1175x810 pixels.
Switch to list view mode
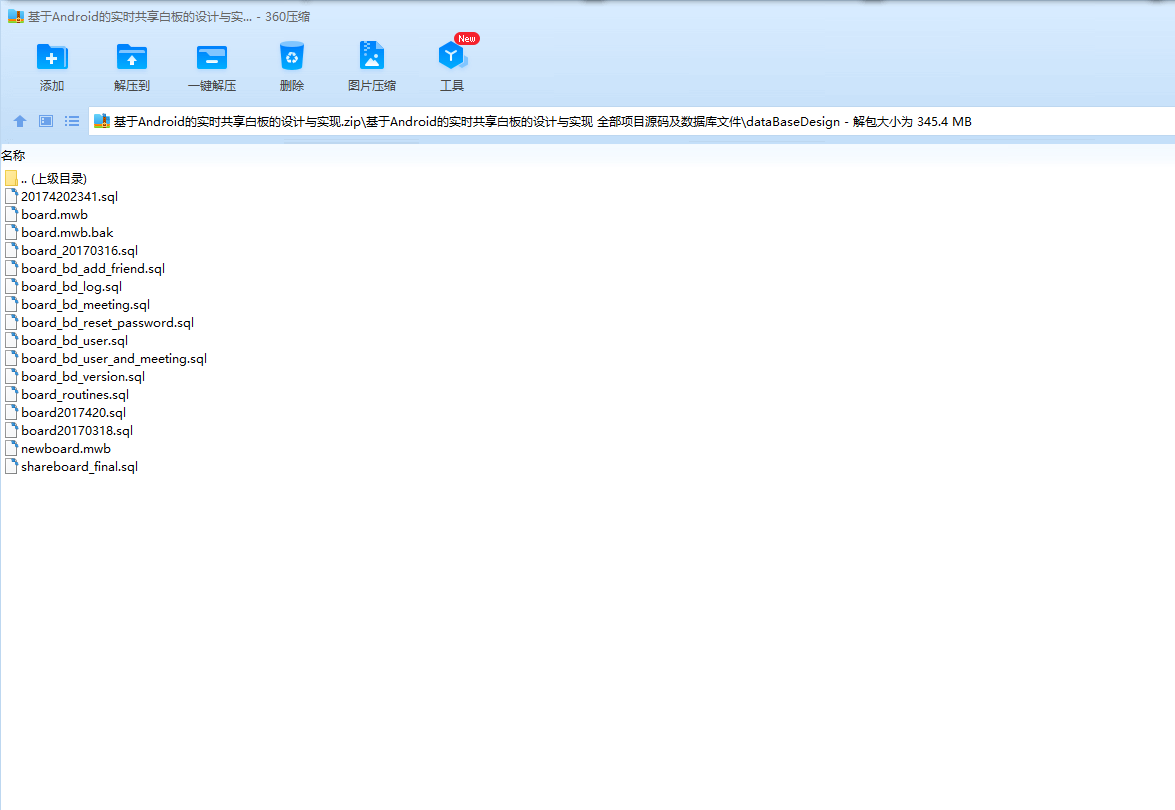[x=72, y=121]
